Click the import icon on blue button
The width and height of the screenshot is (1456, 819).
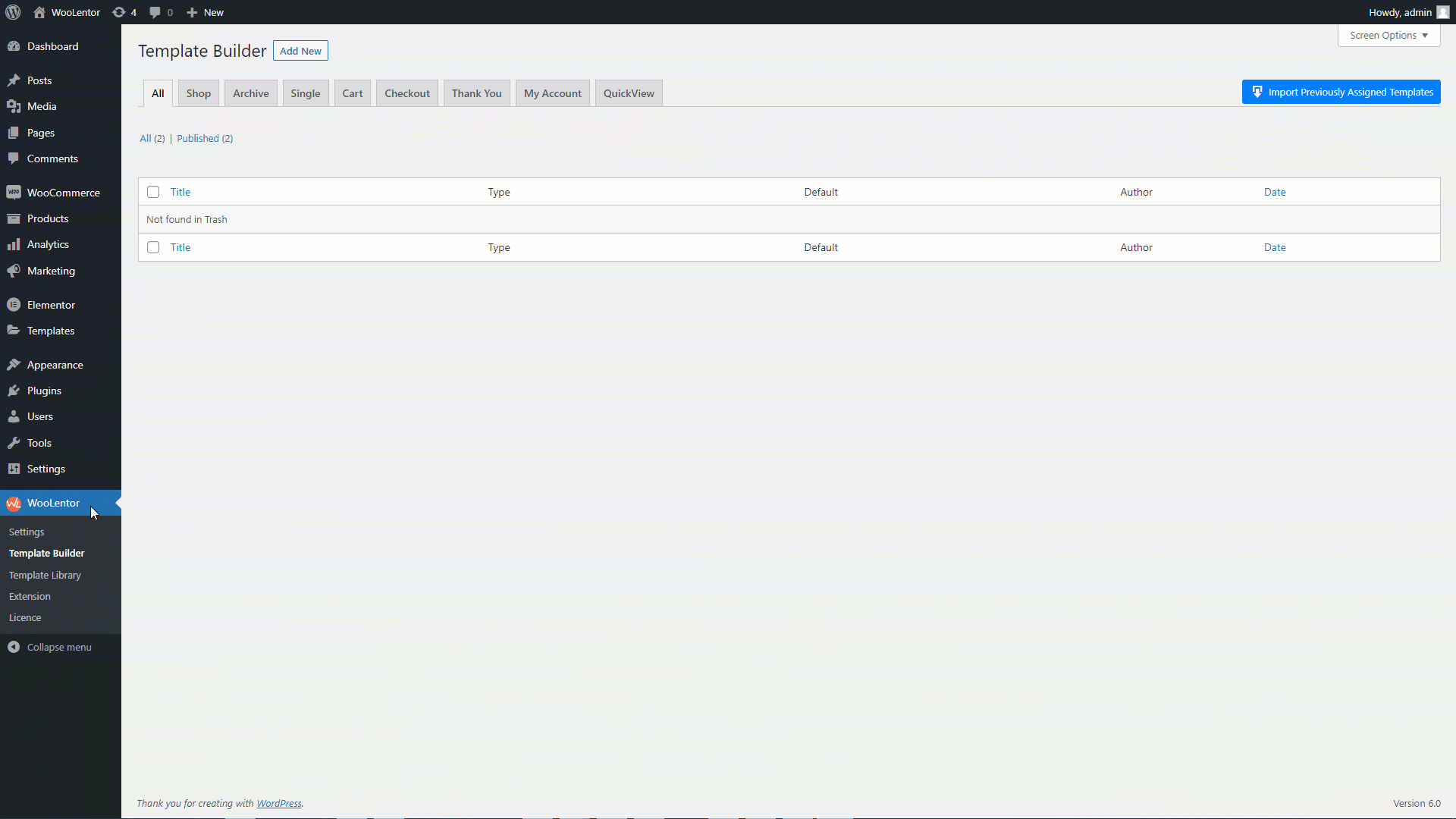(1257, 92)
